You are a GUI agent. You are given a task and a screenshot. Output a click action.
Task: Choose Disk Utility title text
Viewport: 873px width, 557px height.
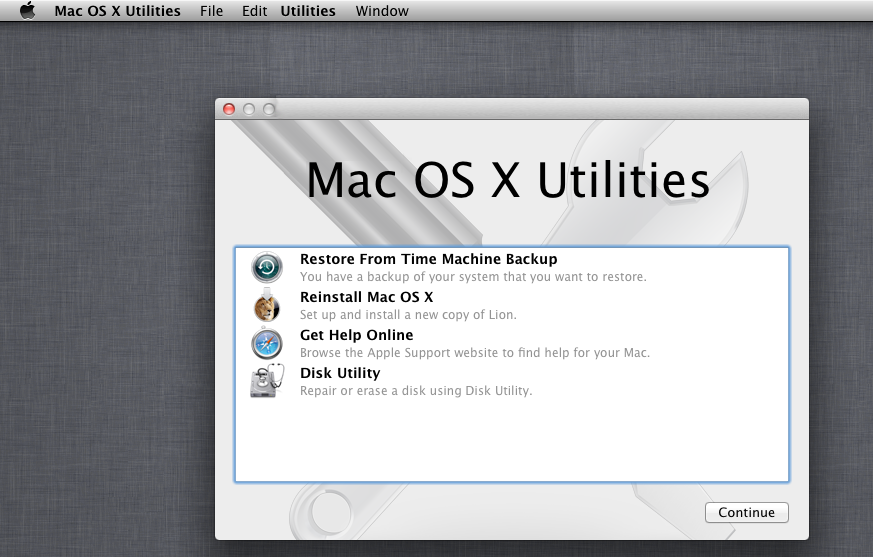[x=340, y=373]
